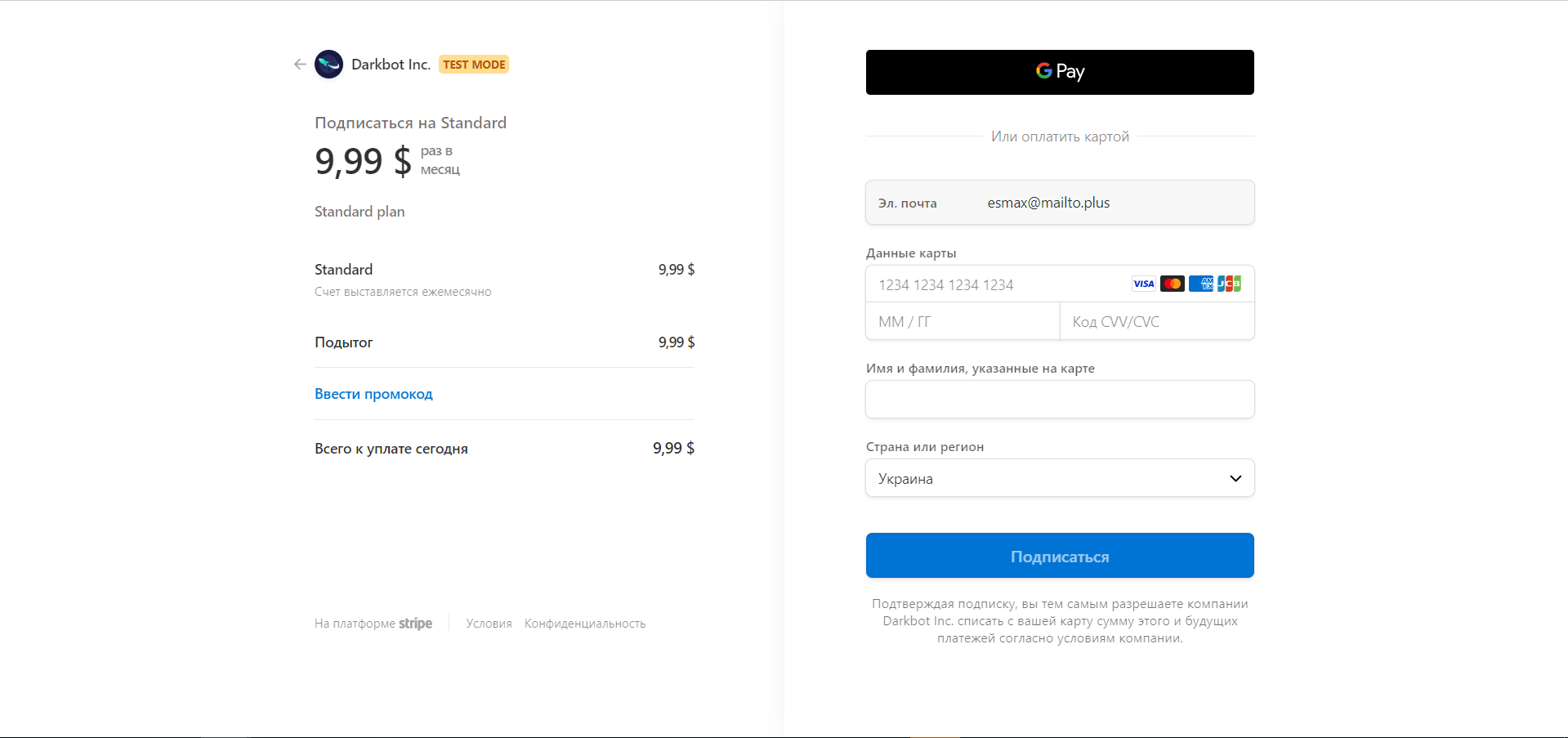Click the back arrow next to Darkbot logo
1568x738 pixels.
pos(300,65)
